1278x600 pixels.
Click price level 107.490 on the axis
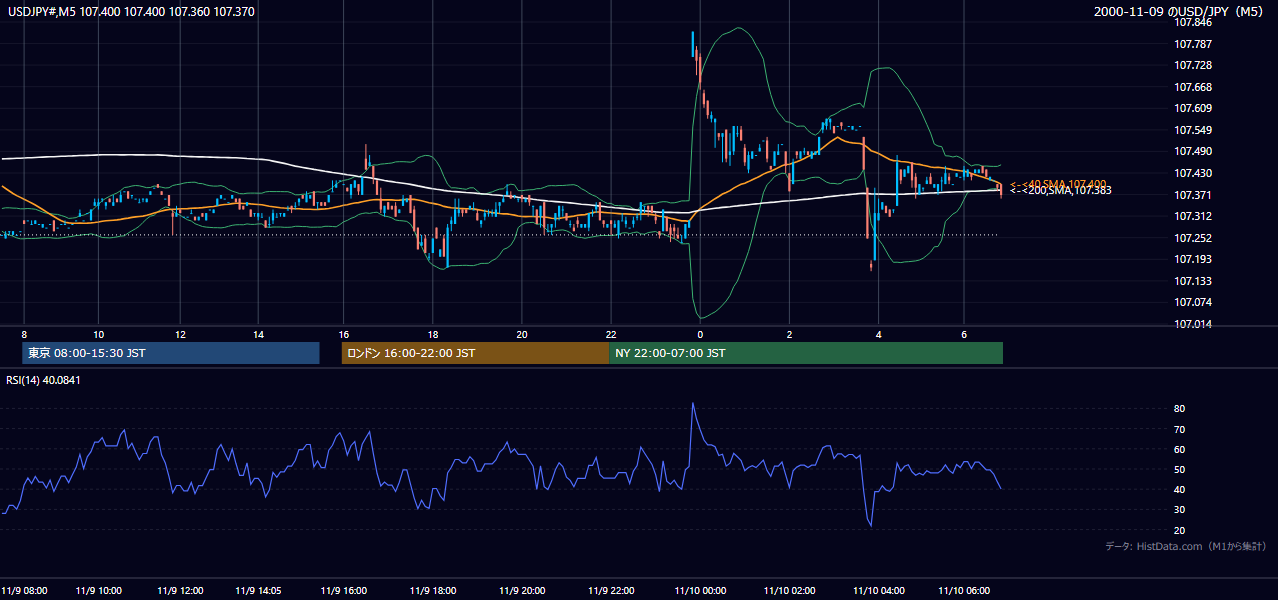tap(1193, 152)
